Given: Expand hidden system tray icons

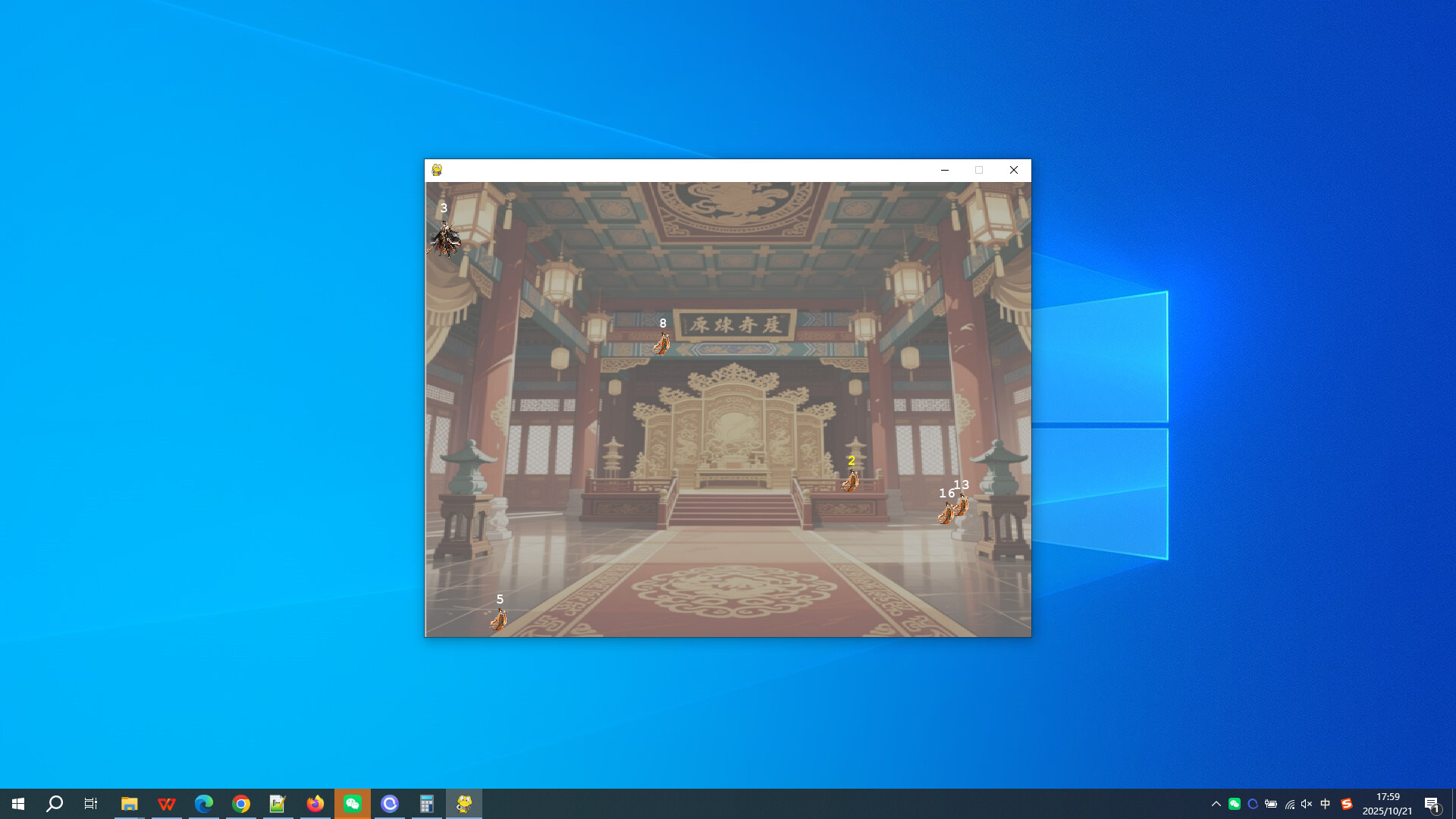Looking at the screenshot, I should click(x=1216, y=804).
